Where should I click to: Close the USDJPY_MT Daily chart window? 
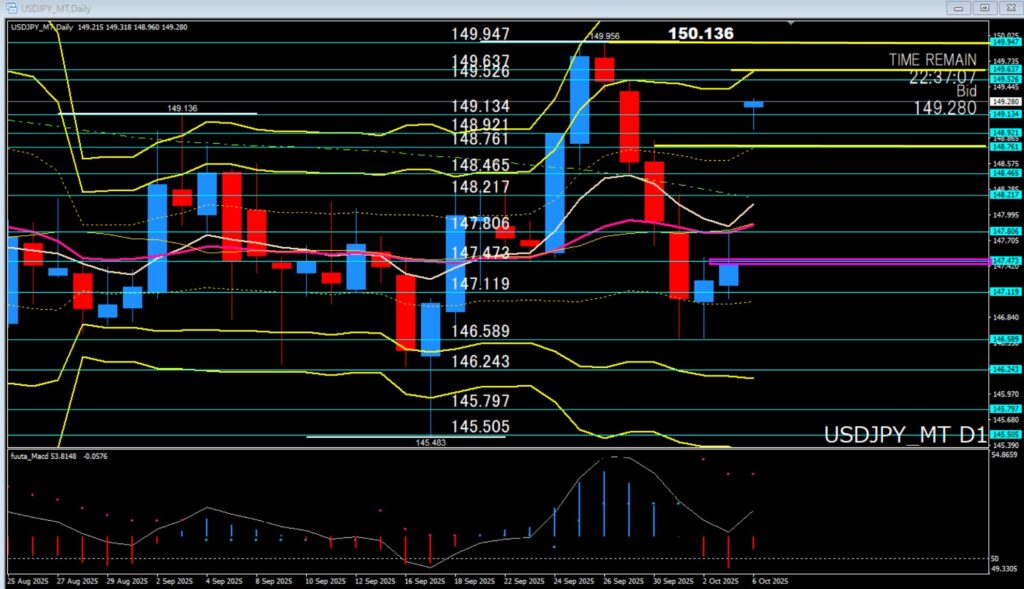[1009, 8]
